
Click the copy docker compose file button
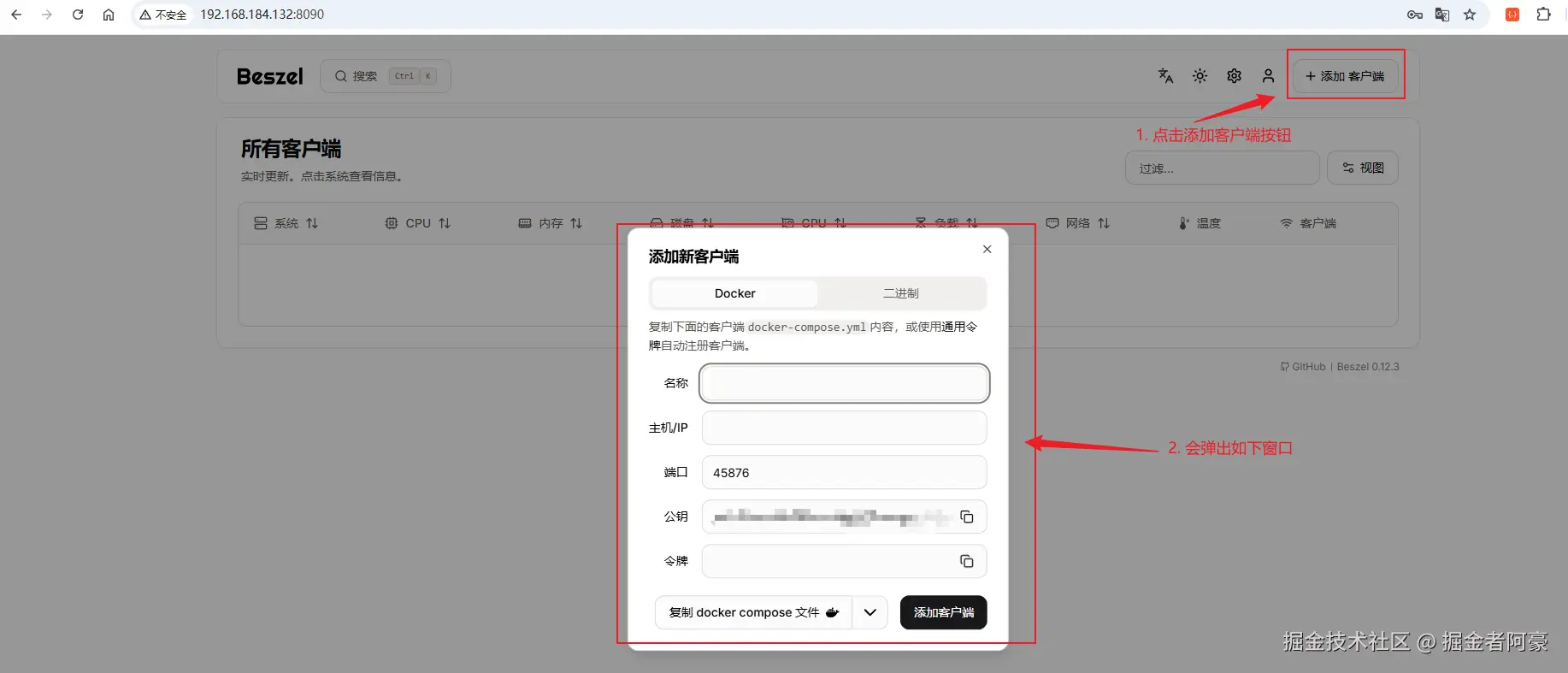[x=753, y=612]
